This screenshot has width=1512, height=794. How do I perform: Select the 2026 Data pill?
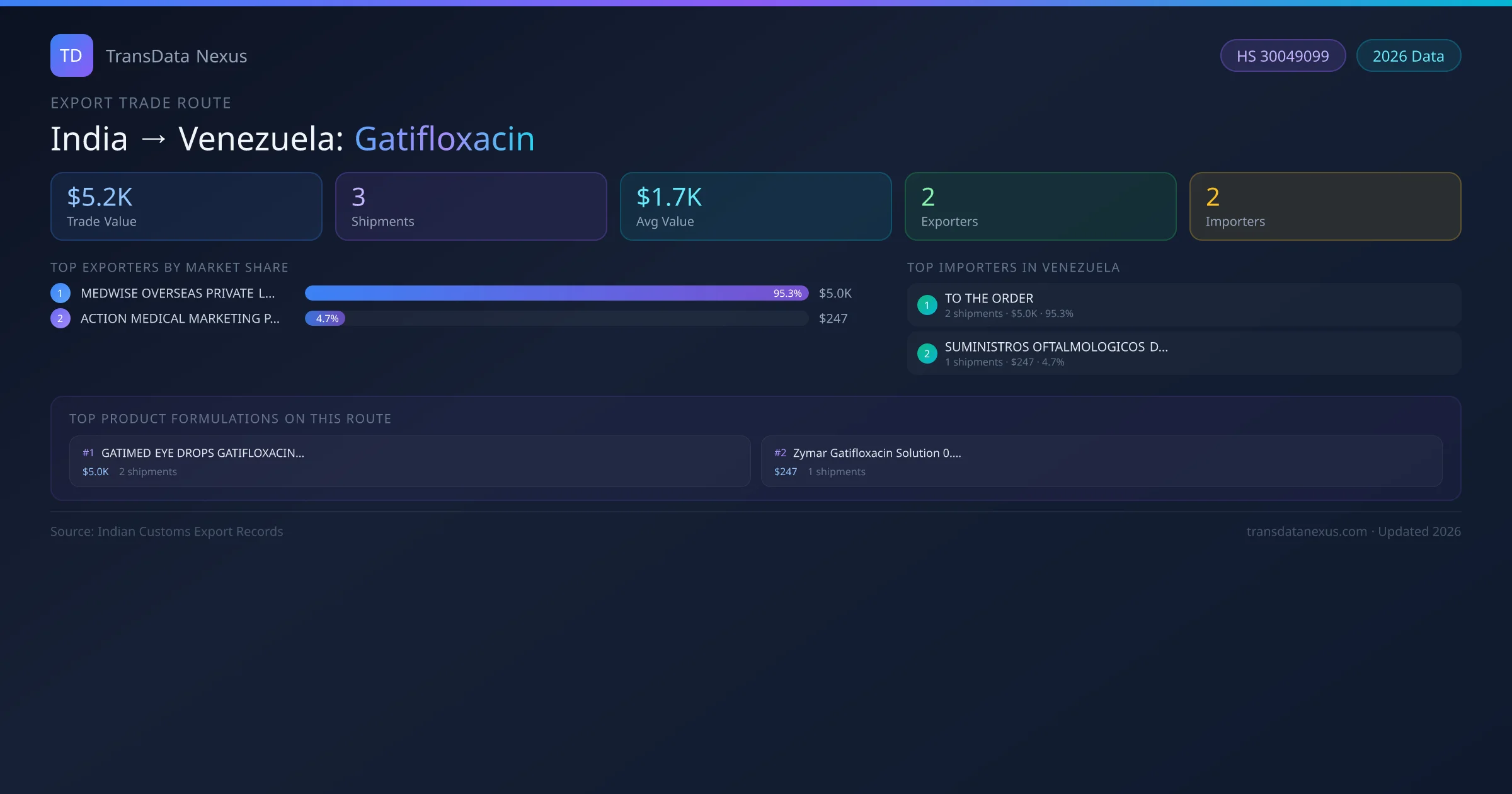click(1408, 56)
